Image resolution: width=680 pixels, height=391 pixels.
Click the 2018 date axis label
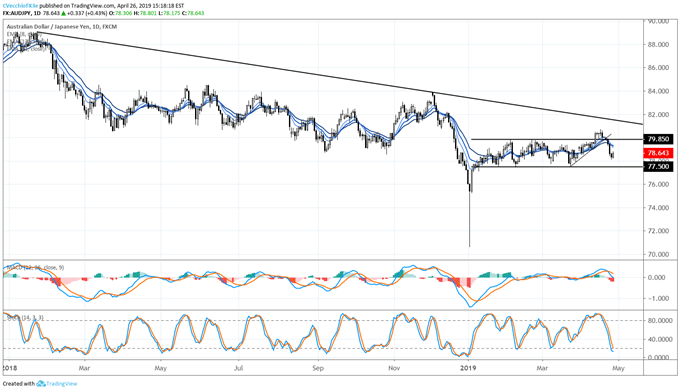click(x=9, y=368)
